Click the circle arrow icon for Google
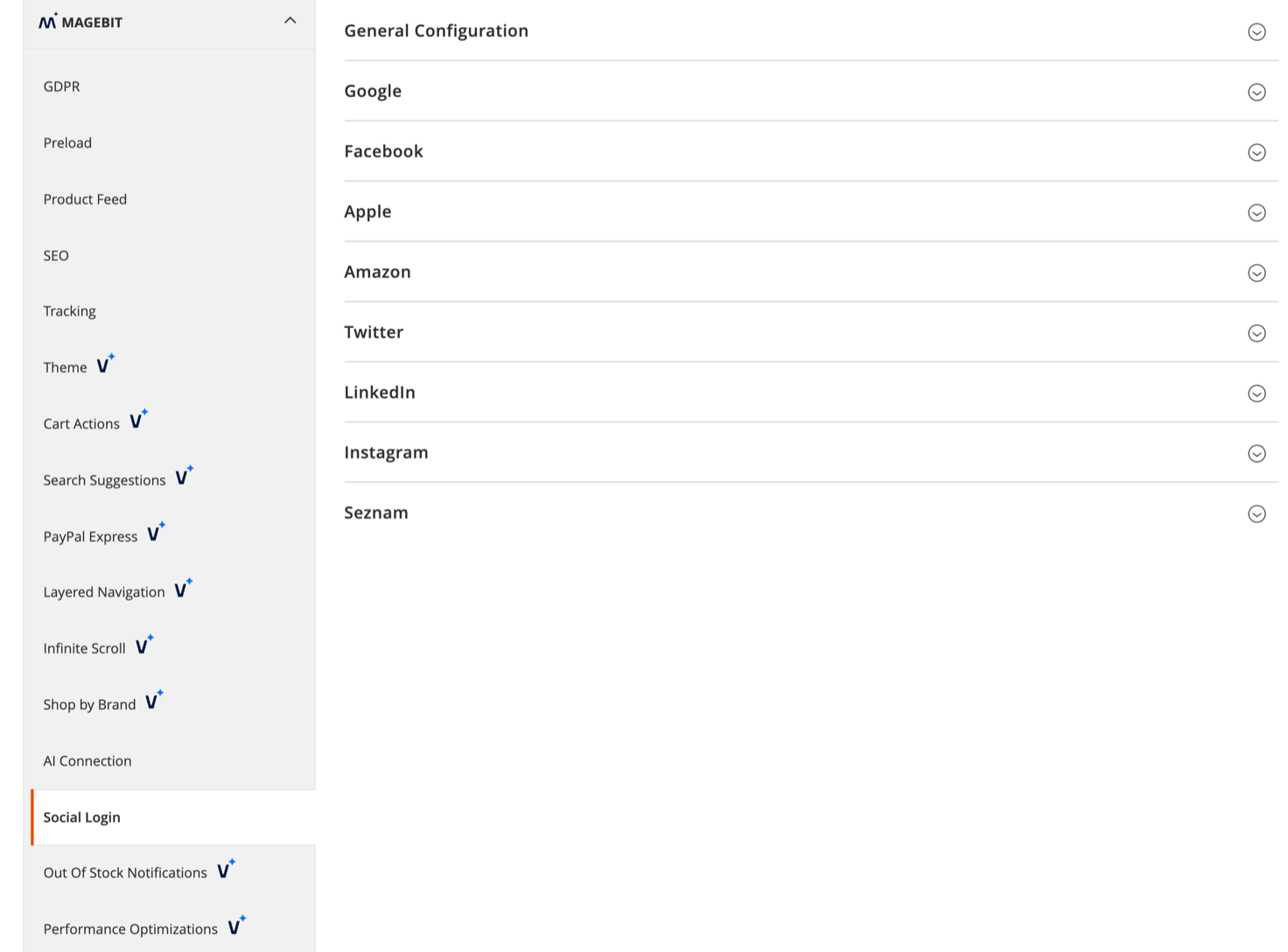This screenshot has width=1288, height=952. pos(1256,93)
